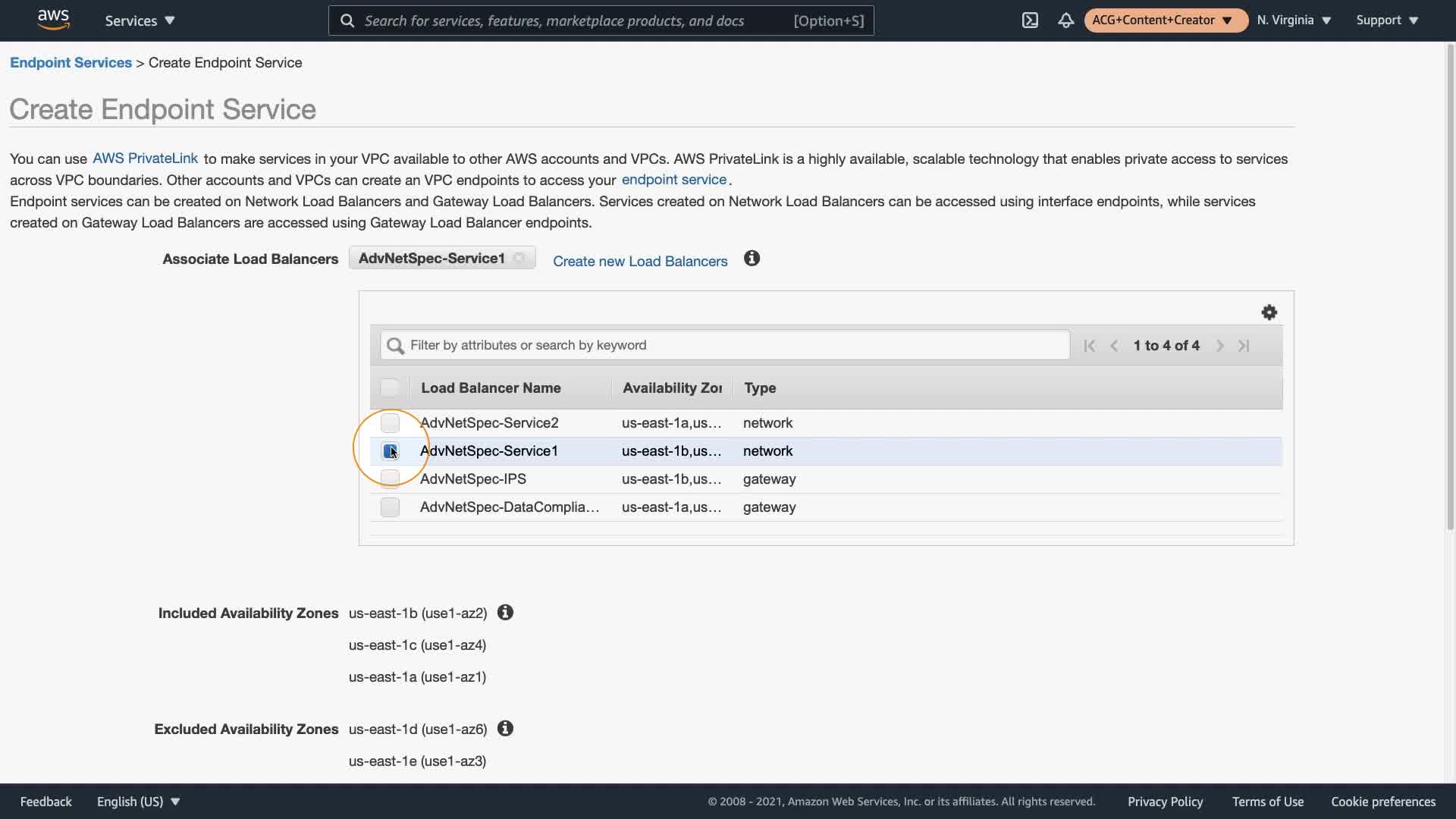
Task: Remove AdvNetSpec-Service1 tag with its x icon
Action: [x=519, y=258]
